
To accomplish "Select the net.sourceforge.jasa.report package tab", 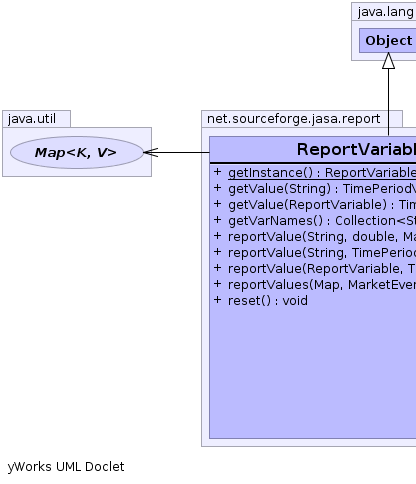I will click(293, 119).
